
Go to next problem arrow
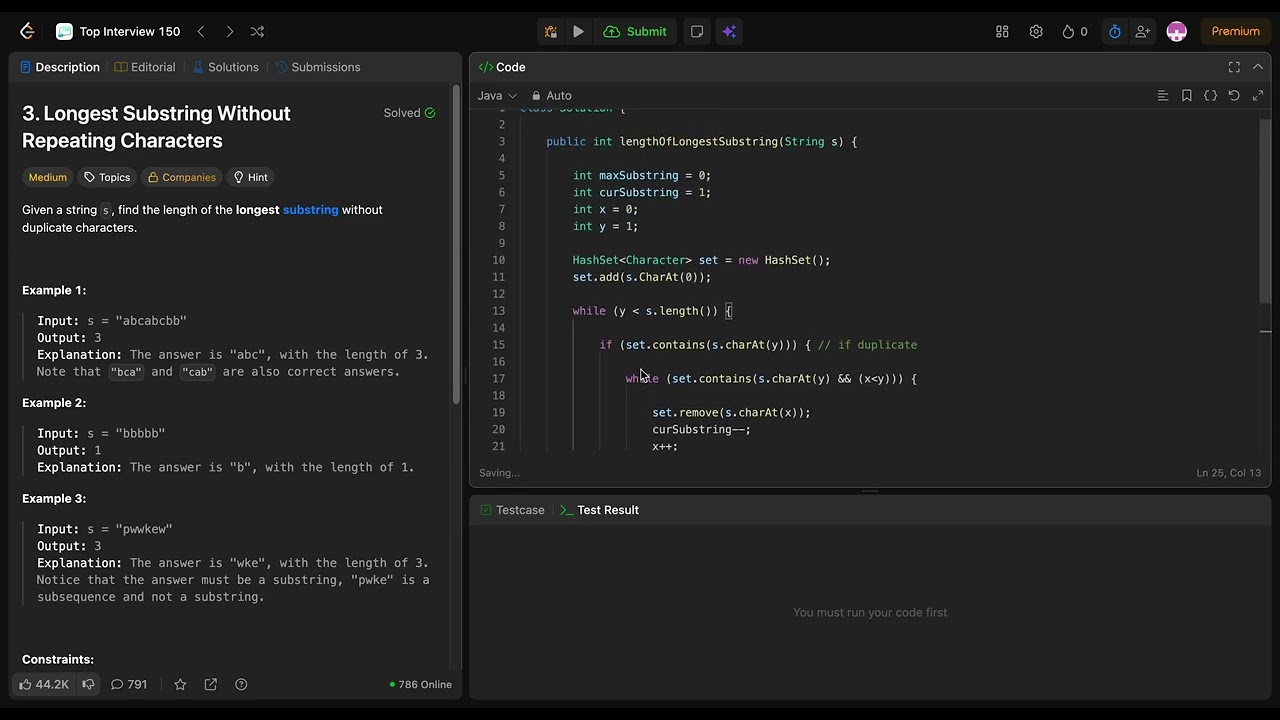(x=229, y=31)
